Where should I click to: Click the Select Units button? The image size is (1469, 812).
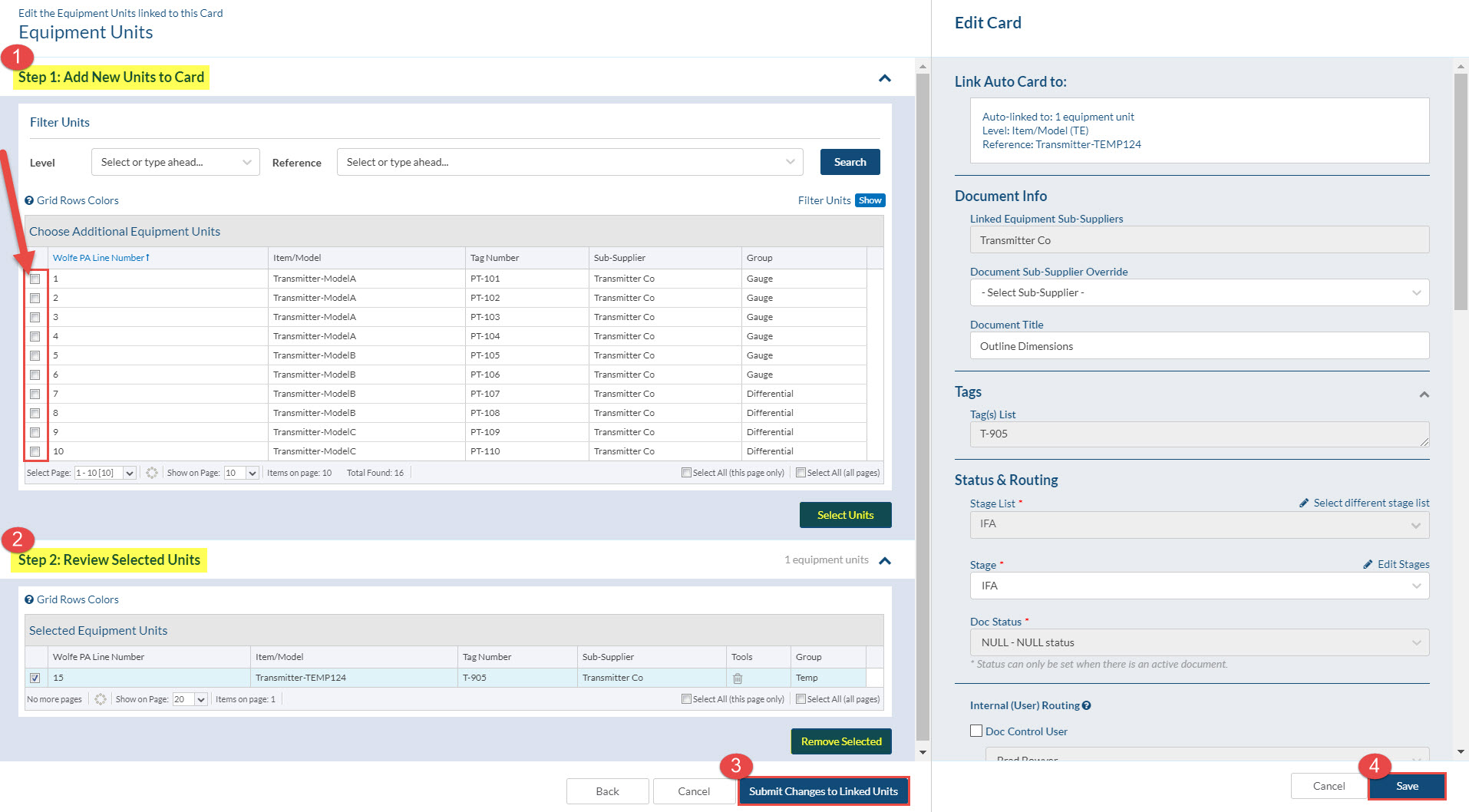[x=845, y=515]
